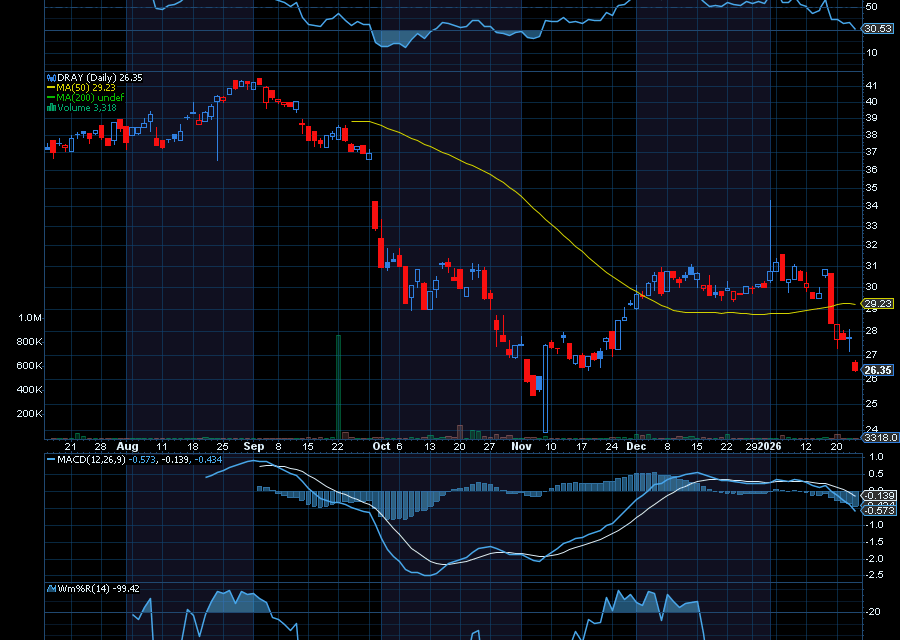Select 2026 on the date axis
The image size is (900, 640).
point(769,447)
